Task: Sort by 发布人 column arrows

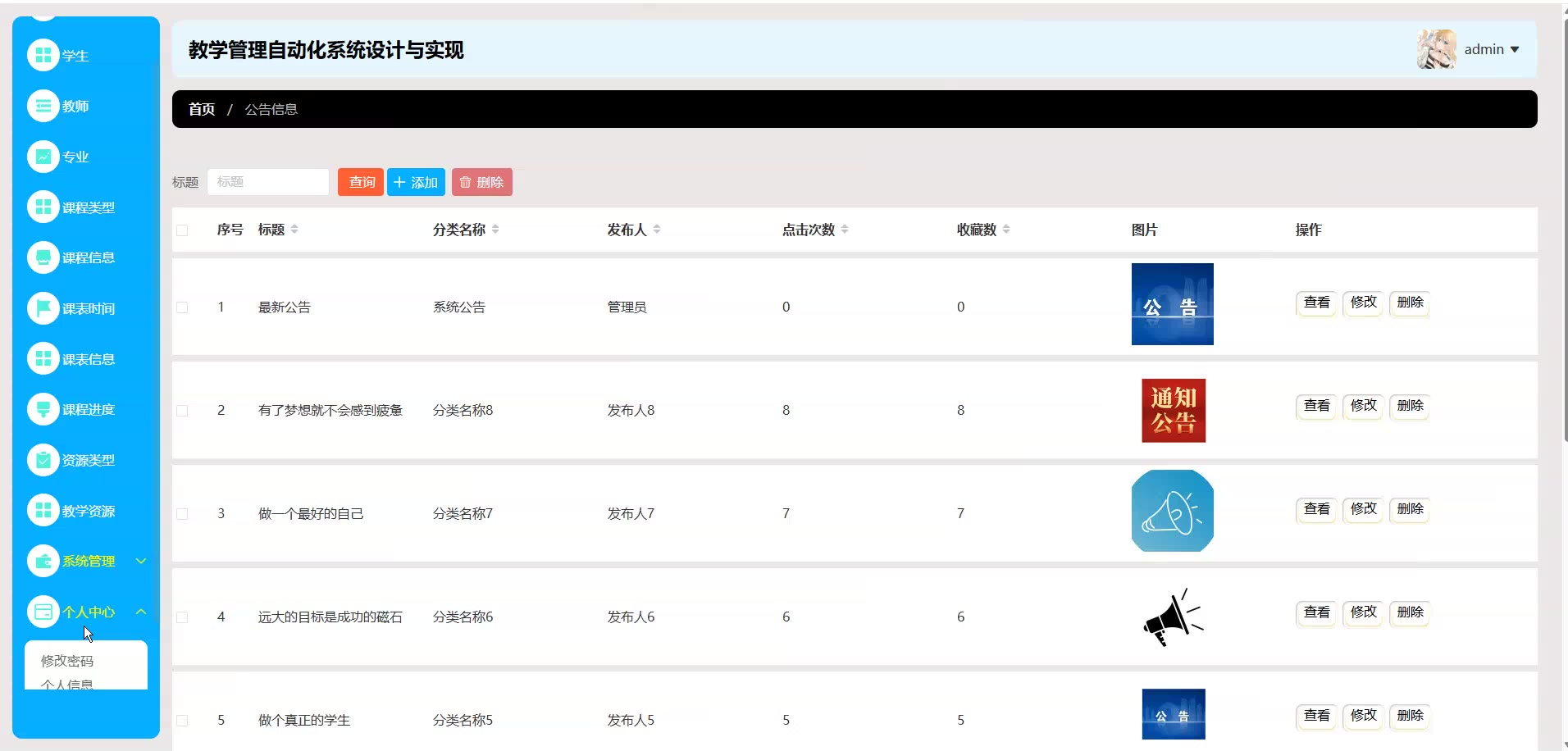Action: (657, 230)
